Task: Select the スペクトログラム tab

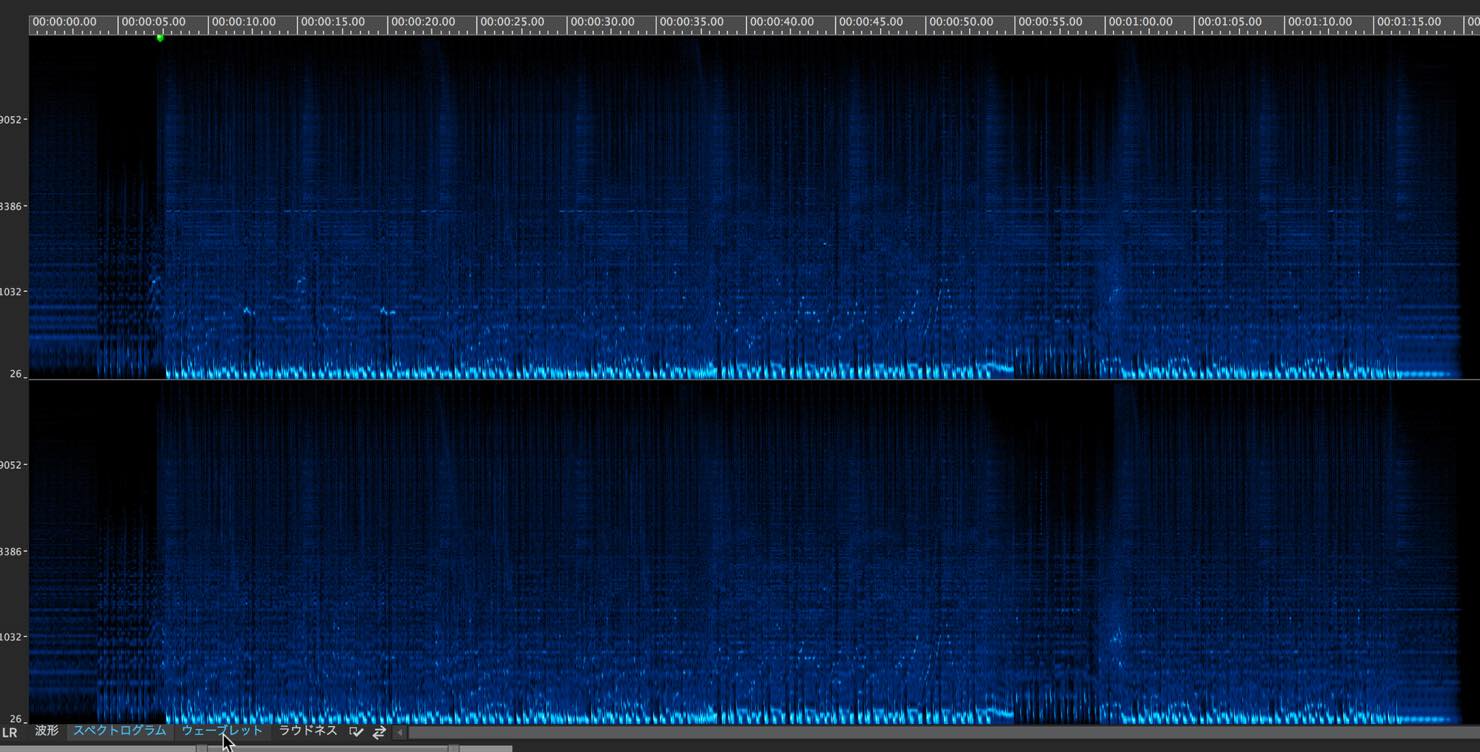Action: (x=119, y=731)
